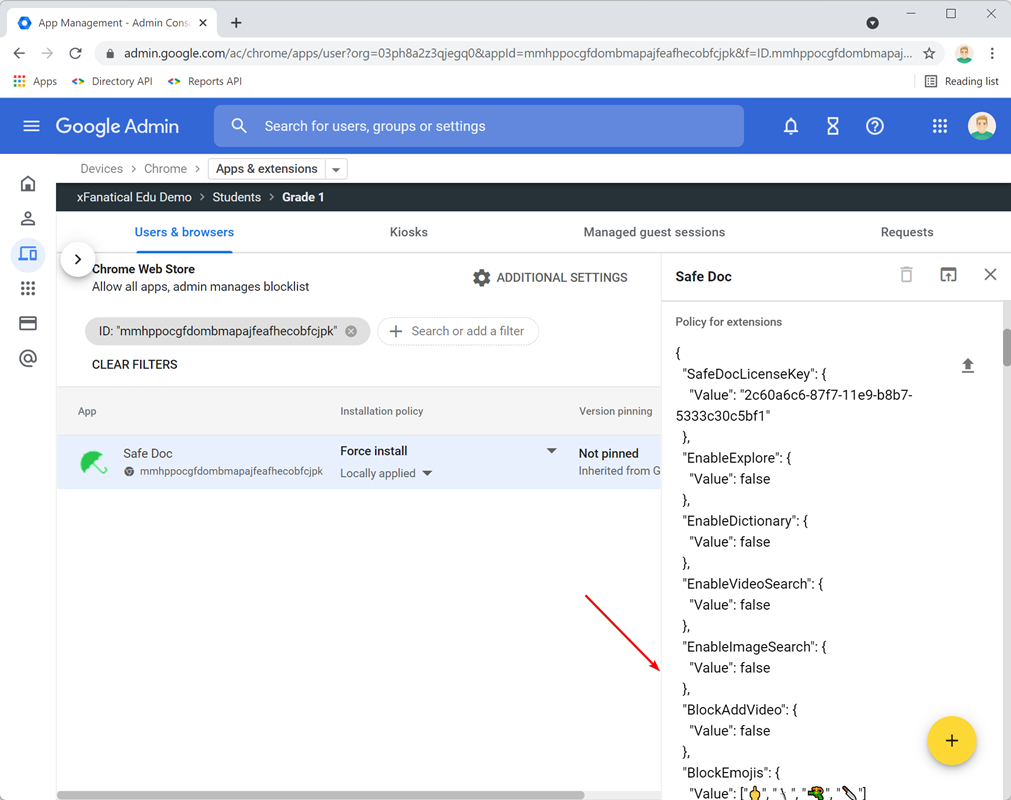Go to Home in the left sidebar
This screenshot has height=800, width=1011.
[x=28, y=184]
